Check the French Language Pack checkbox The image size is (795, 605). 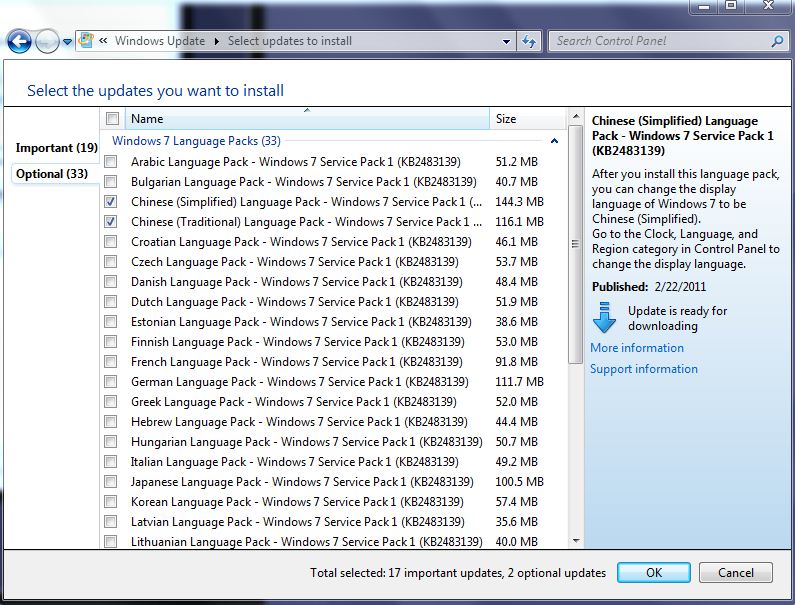click(x=111, y=362)
